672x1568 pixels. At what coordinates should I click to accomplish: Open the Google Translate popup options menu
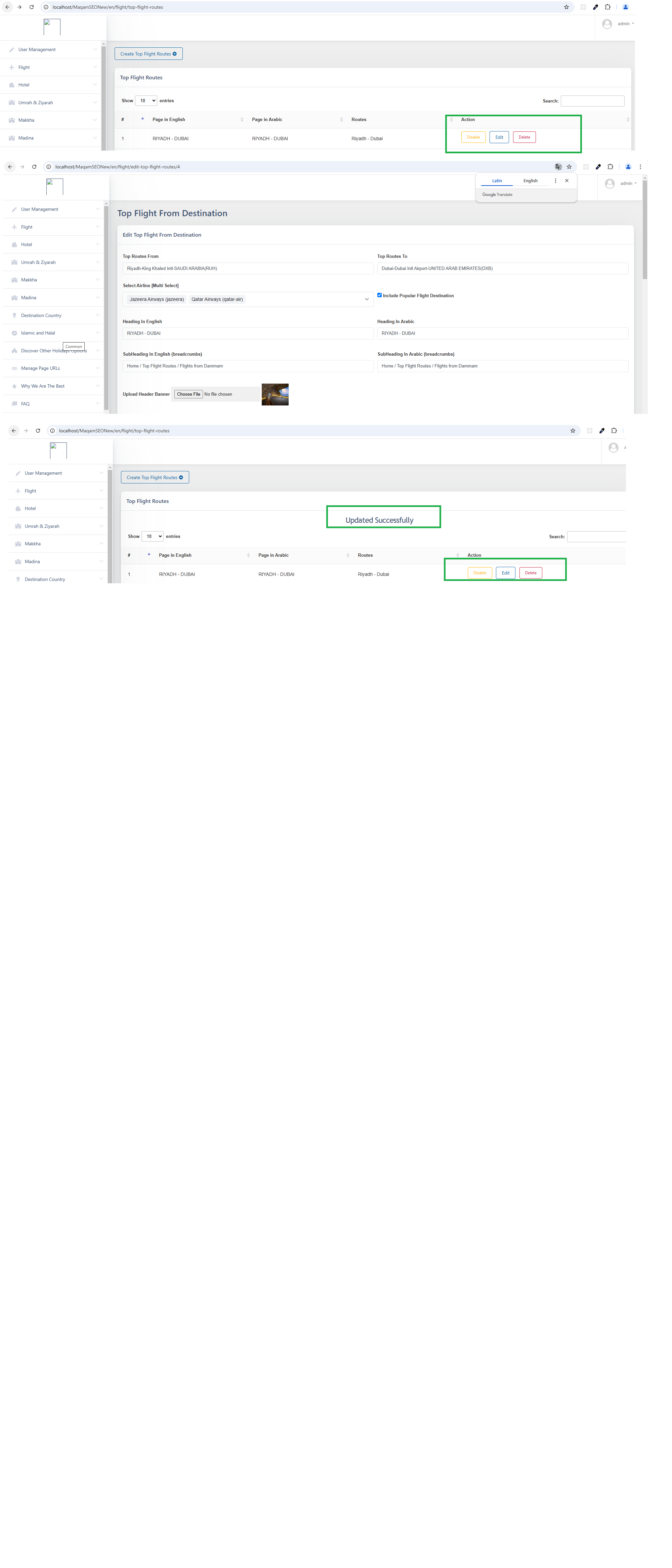[555, 181]
